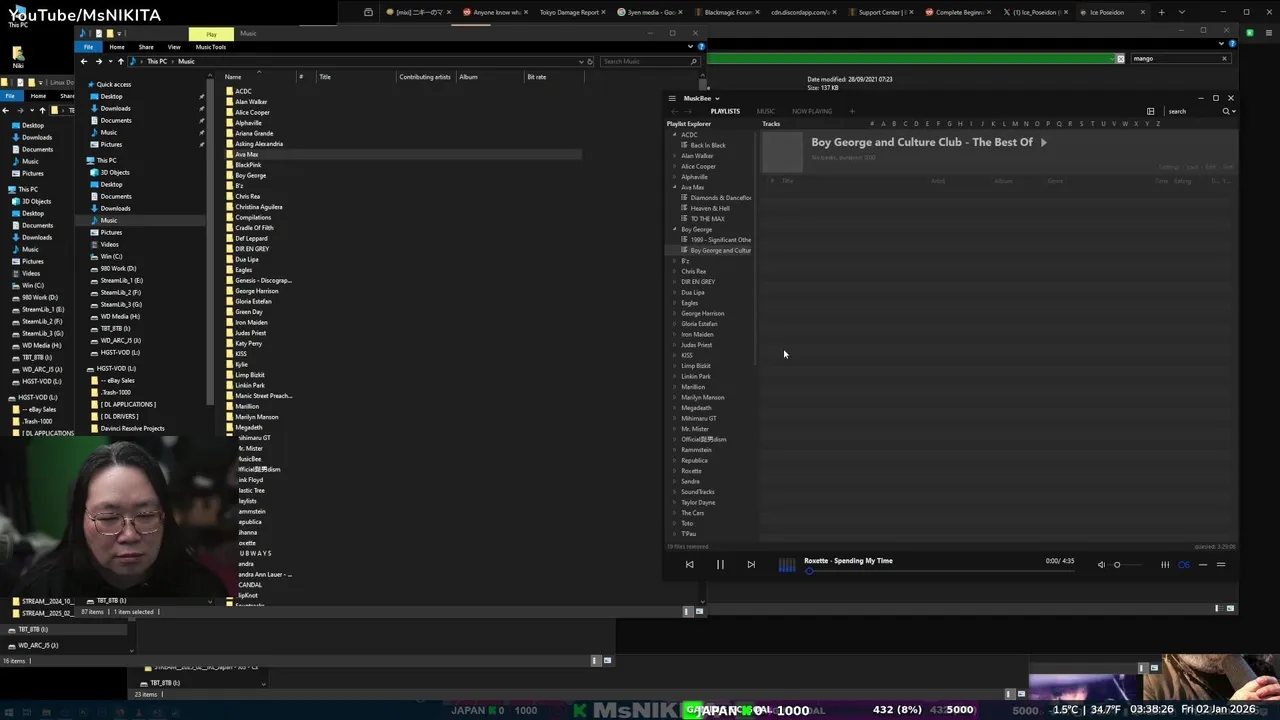
Task: Open the MusicBee equalizer icon
Action: coord(1165,564)
